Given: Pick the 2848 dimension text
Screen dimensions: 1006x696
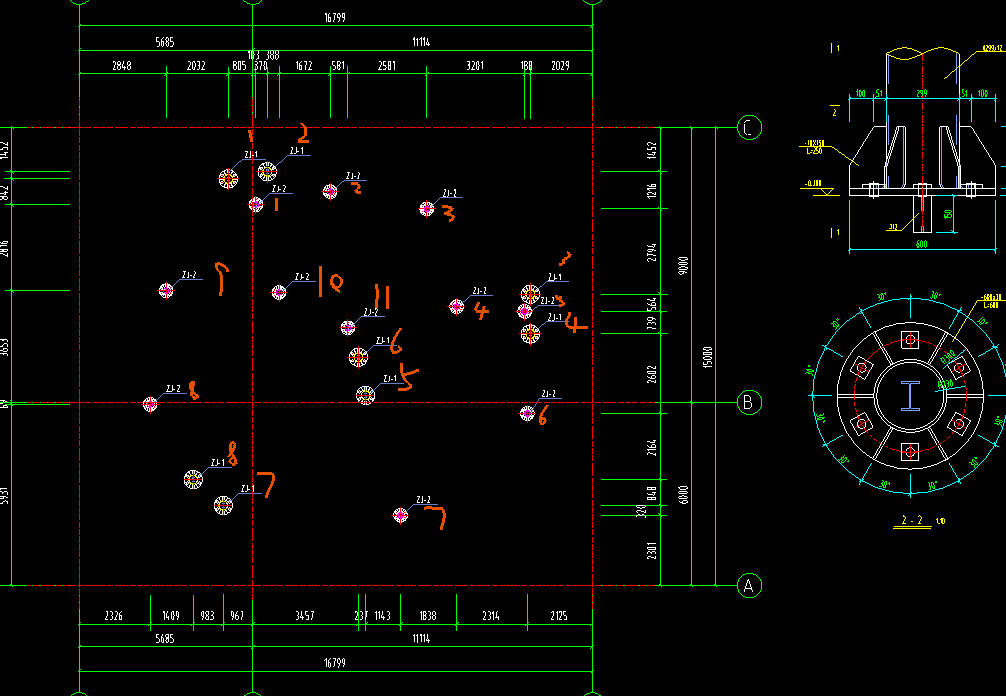Looking at the screenshot, I should 122,65.
